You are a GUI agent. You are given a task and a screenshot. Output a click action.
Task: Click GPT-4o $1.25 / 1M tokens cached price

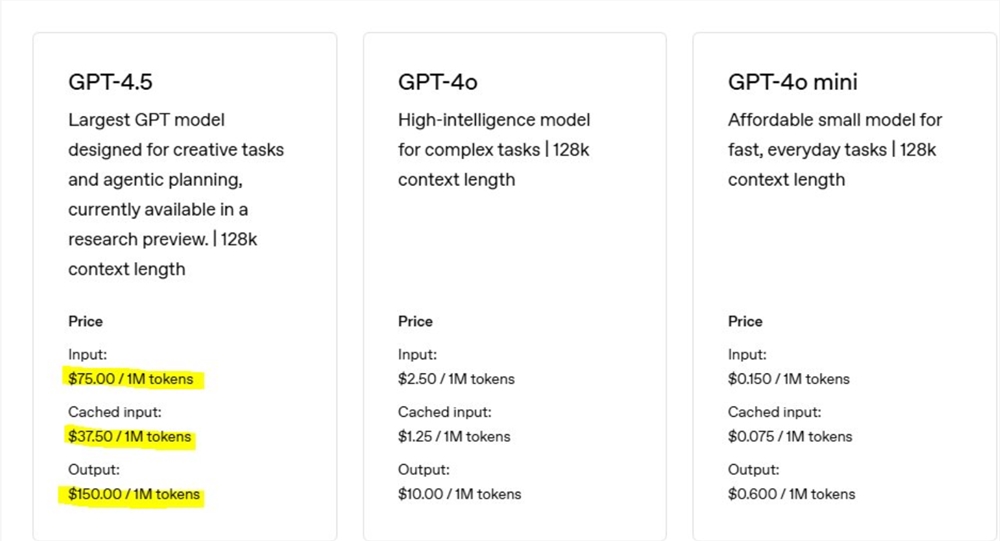(x=454, y=437)
